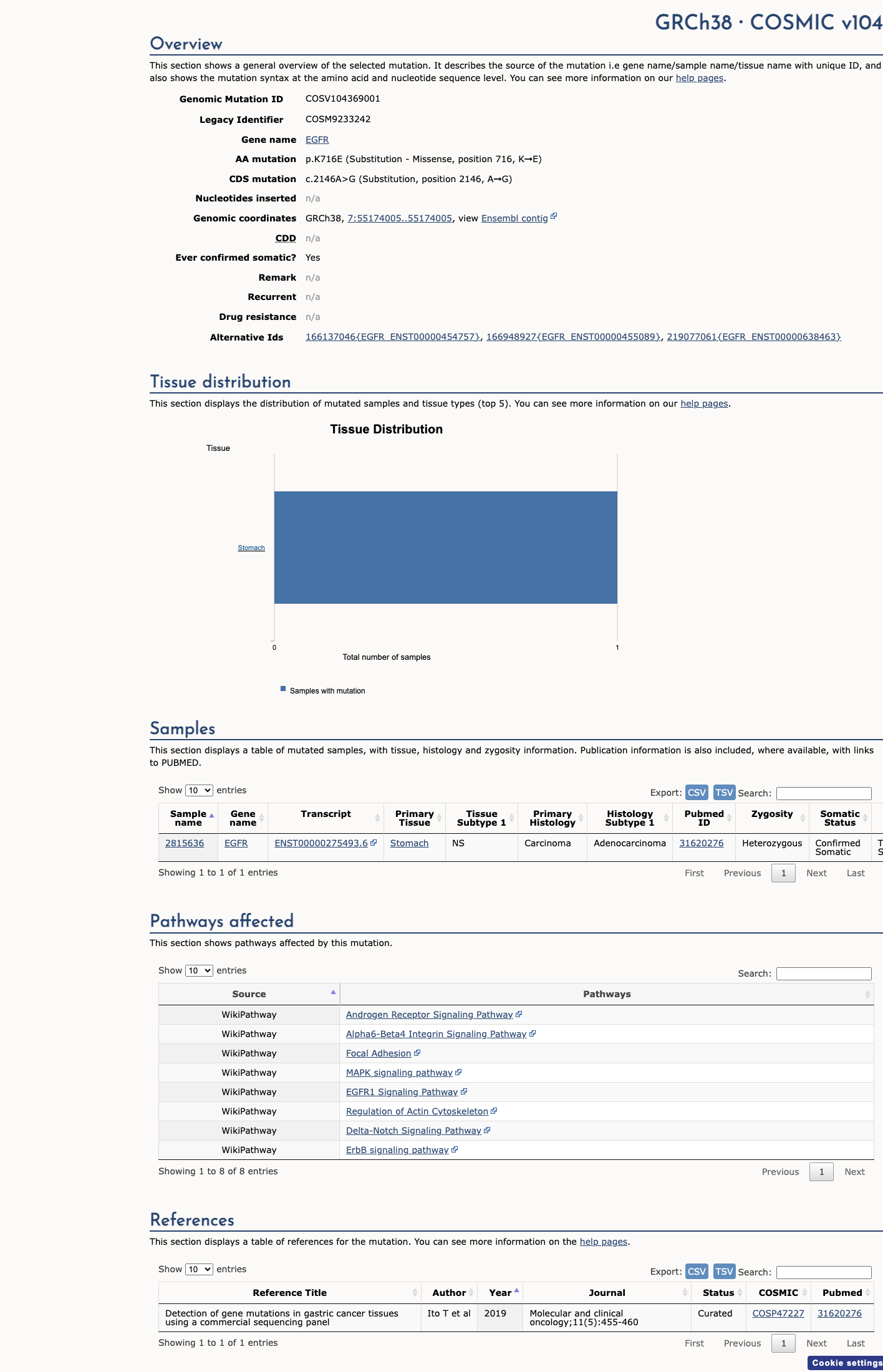Sort Samples table by Tissue Subtype 1 arrow
The image size is (883, 1372).
511,818
